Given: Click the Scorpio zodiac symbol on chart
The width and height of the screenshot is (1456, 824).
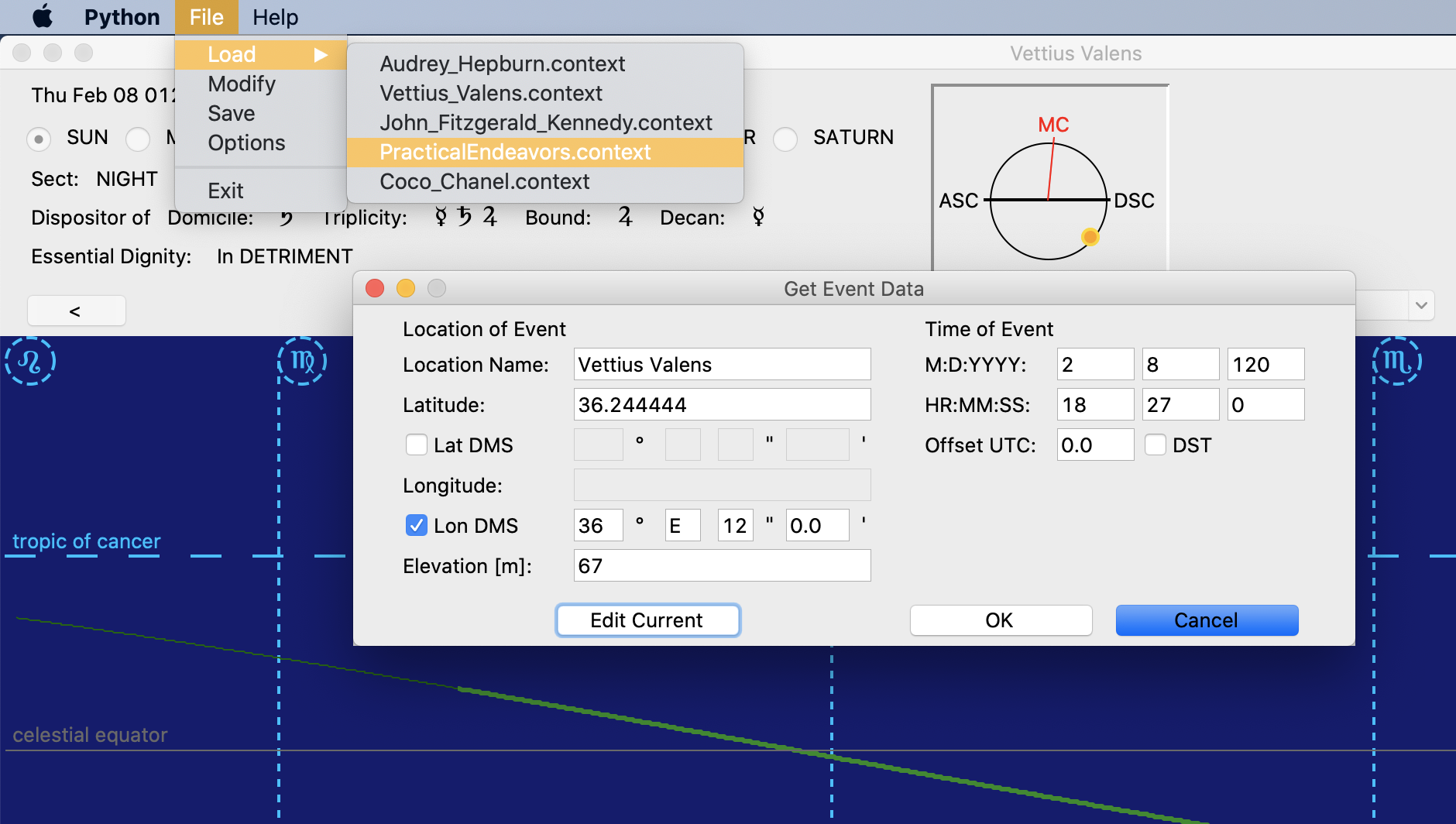Looking at the screenshot, I should pyautogui.click(x=1397, y=361).
